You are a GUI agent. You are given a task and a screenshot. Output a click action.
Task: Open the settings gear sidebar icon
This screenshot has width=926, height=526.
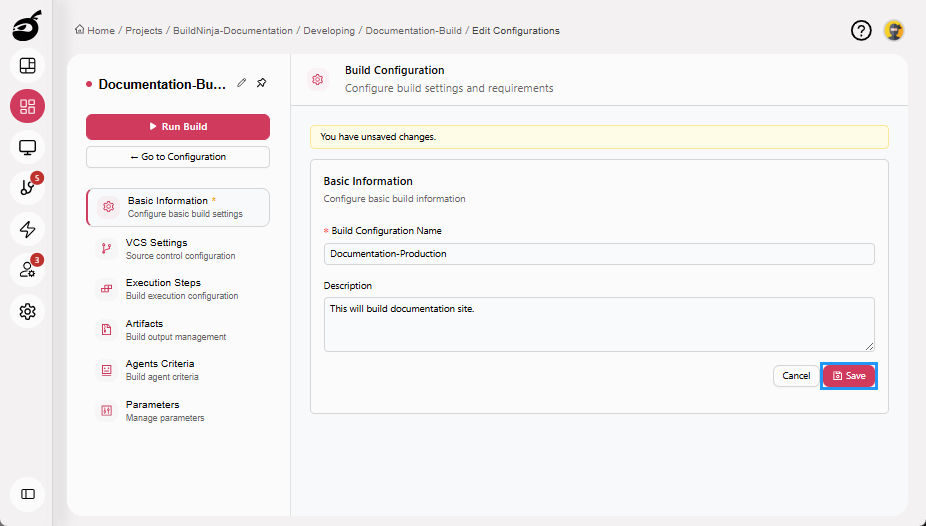27,311
